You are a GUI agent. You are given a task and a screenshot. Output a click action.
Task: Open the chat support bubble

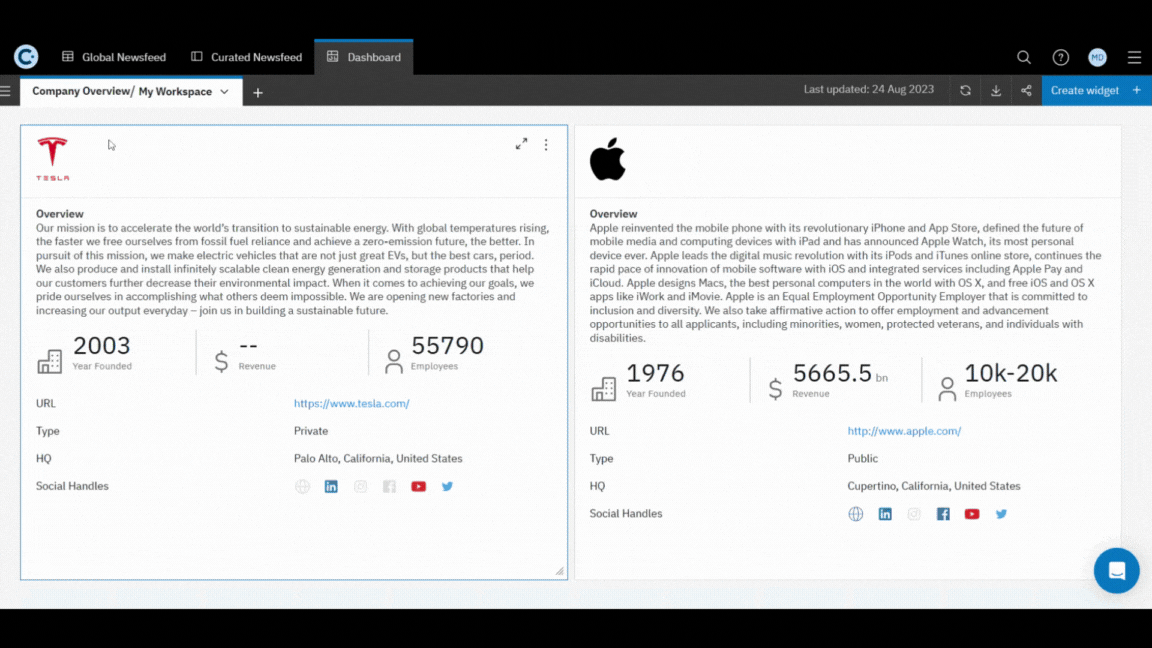(x=1116, y=571)
